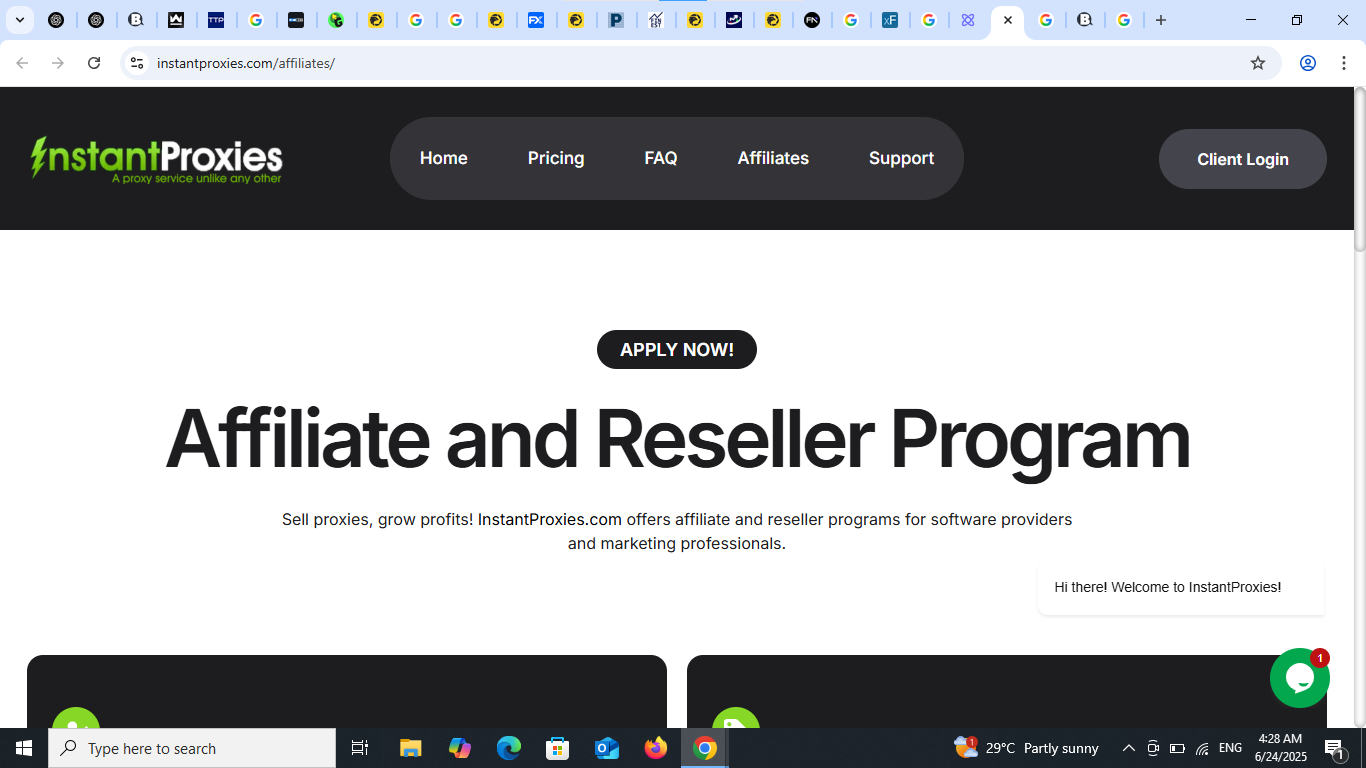Image resolution: width=1366 pixels, height=768 pixels.
Task: Open Outlook from the taskbar
Action: [x=607, y=748]
